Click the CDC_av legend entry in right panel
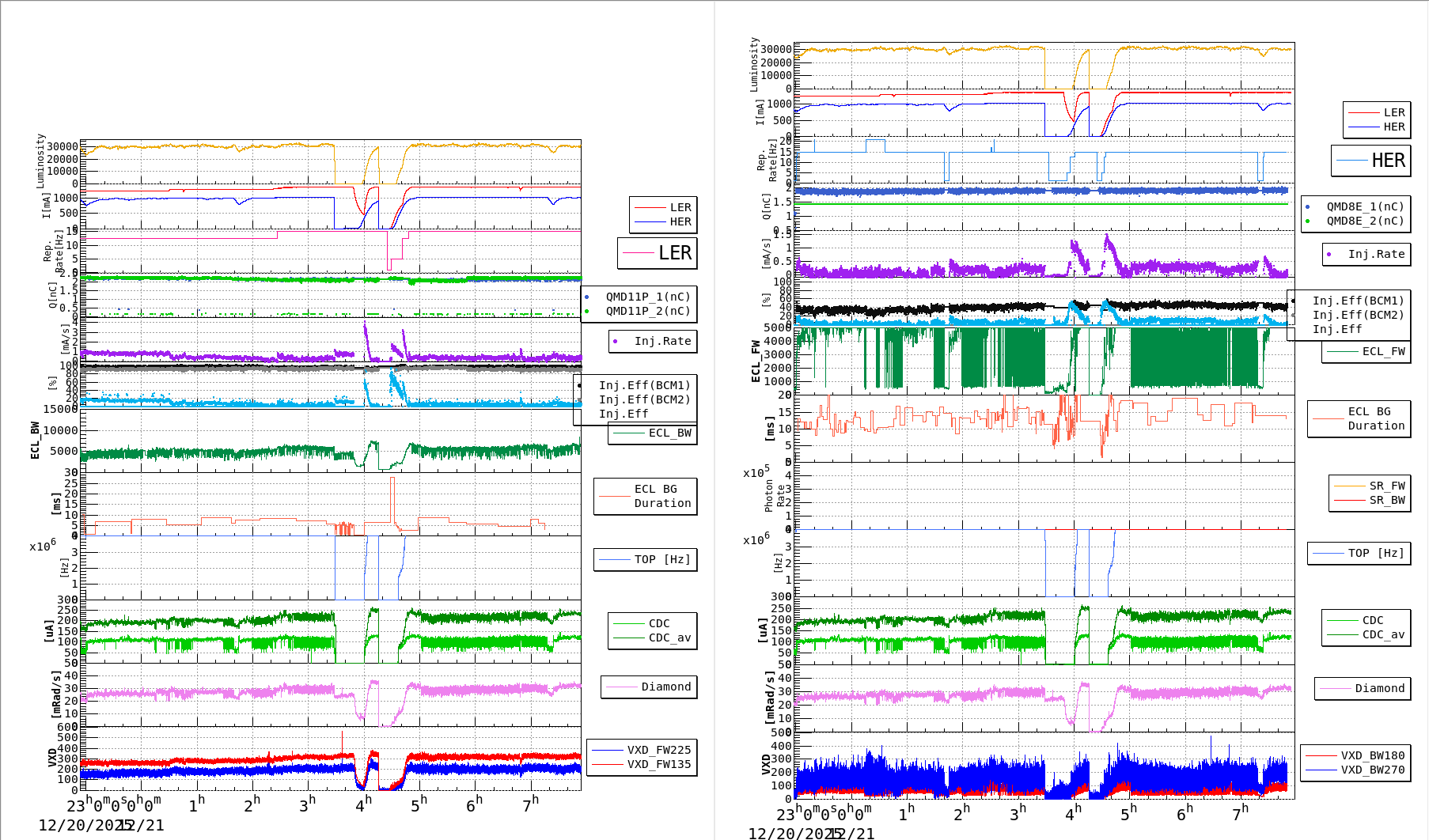Image resolution: width=1429 pixels, height=840 pixels. tap(1382, 634)
